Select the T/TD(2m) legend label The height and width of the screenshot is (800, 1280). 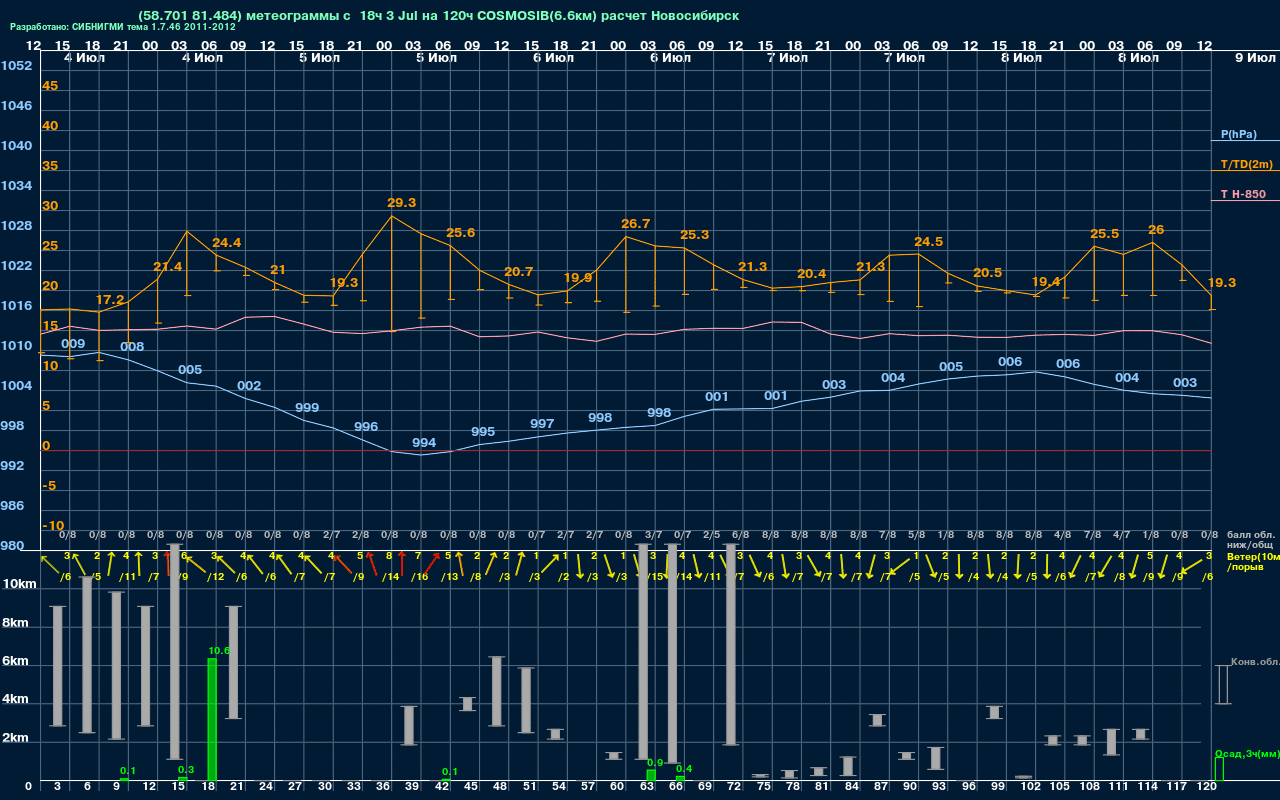pyautogui.click(x=1247, y=164)
